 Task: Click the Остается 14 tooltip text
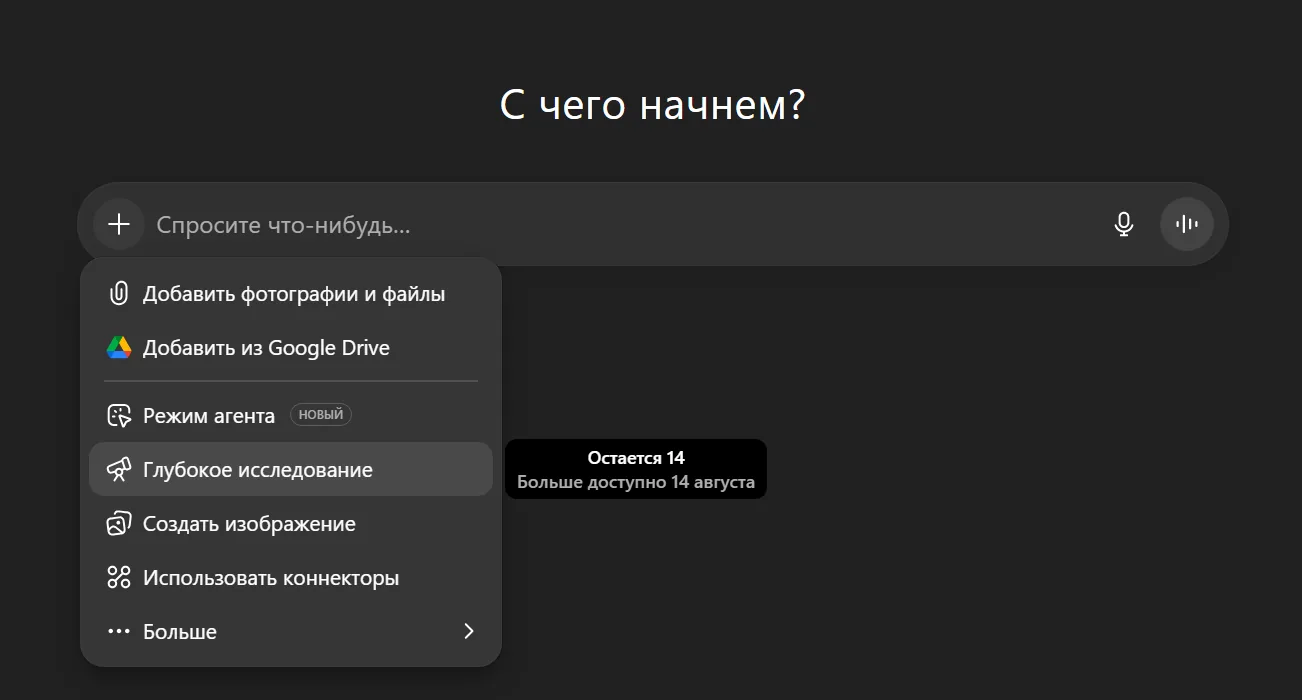pos(636,458)
